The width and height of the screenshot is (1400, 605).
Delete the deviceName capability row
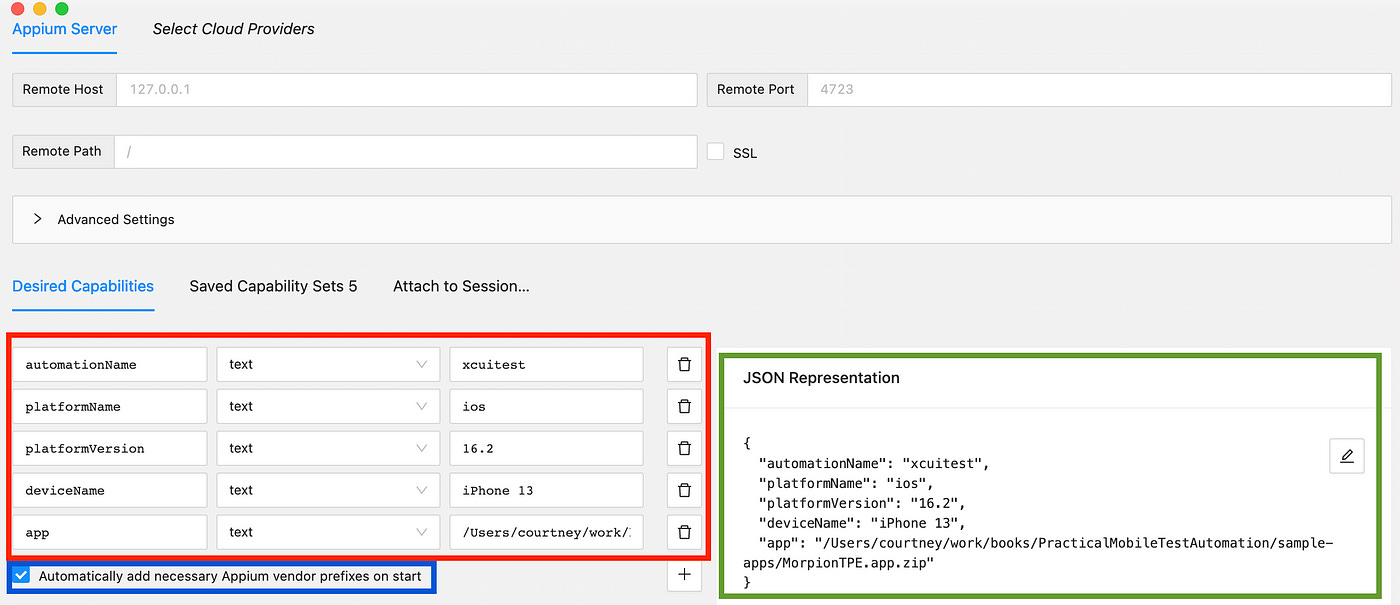point(684,491)
